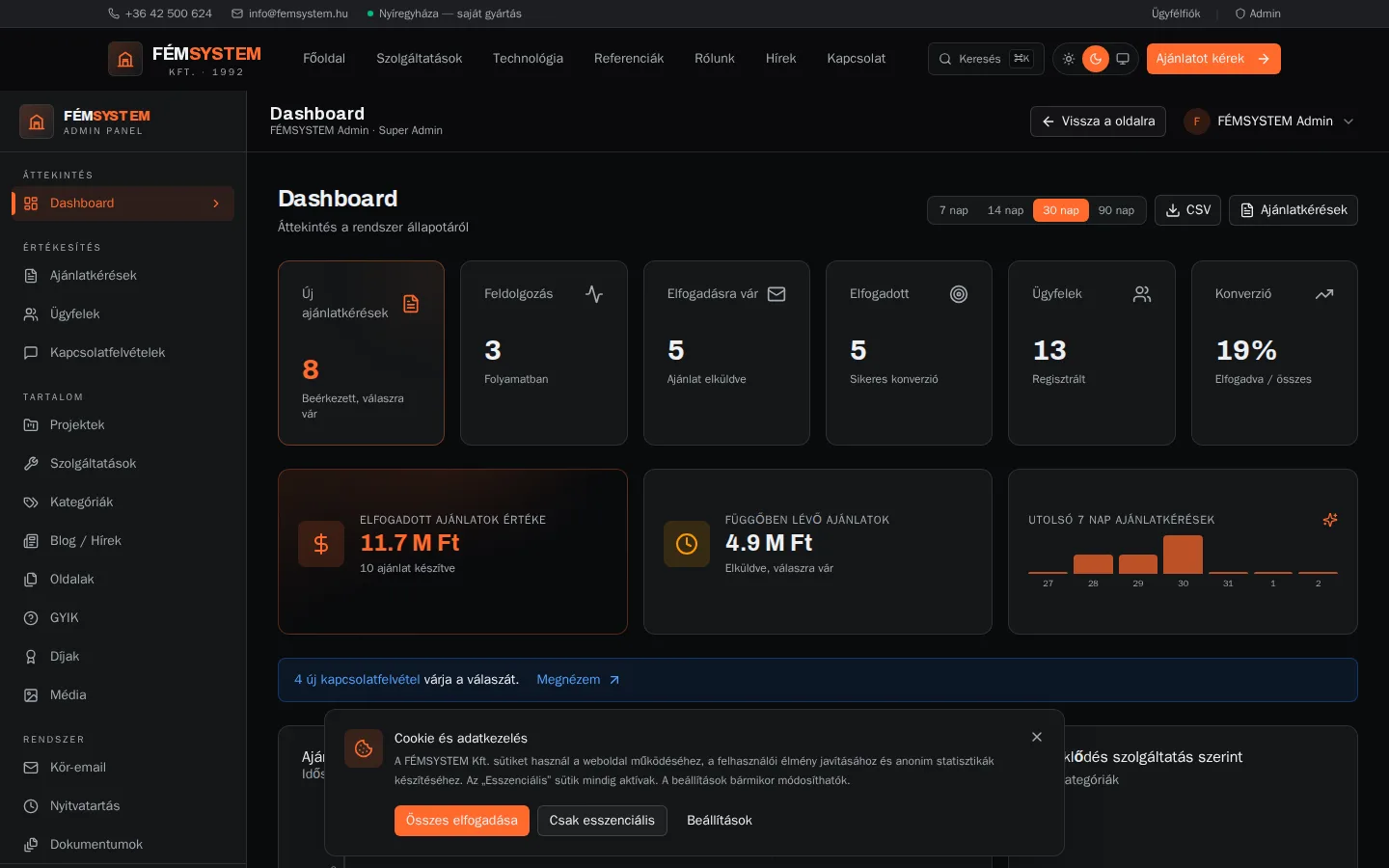Click the Ajánlatkérések button at top right

[1294, 210]
